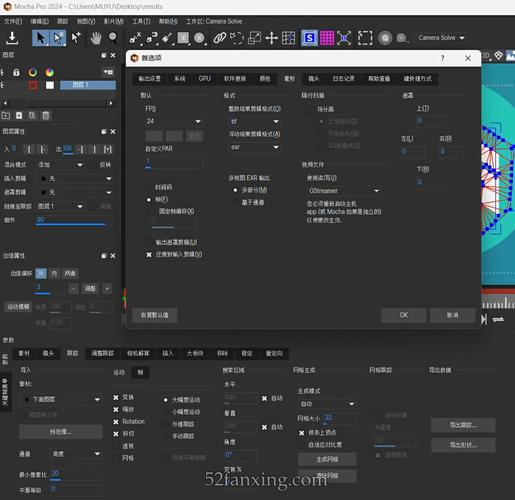Viewport: 515px width, 500px height.
Task: Click the generate mesh button
Action: (327, 459)
